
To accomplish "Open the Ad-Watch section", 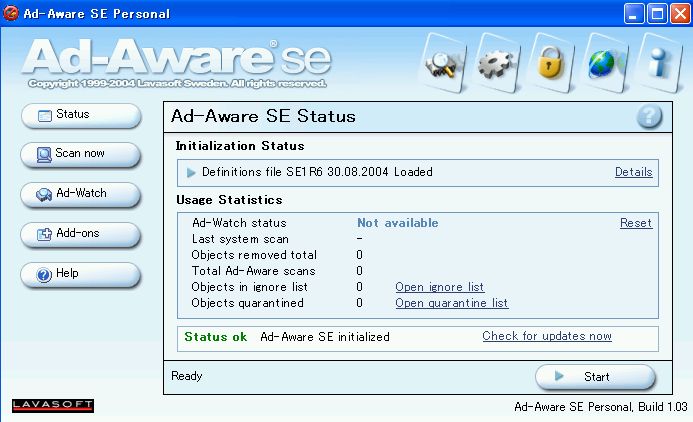I will 81,194.
